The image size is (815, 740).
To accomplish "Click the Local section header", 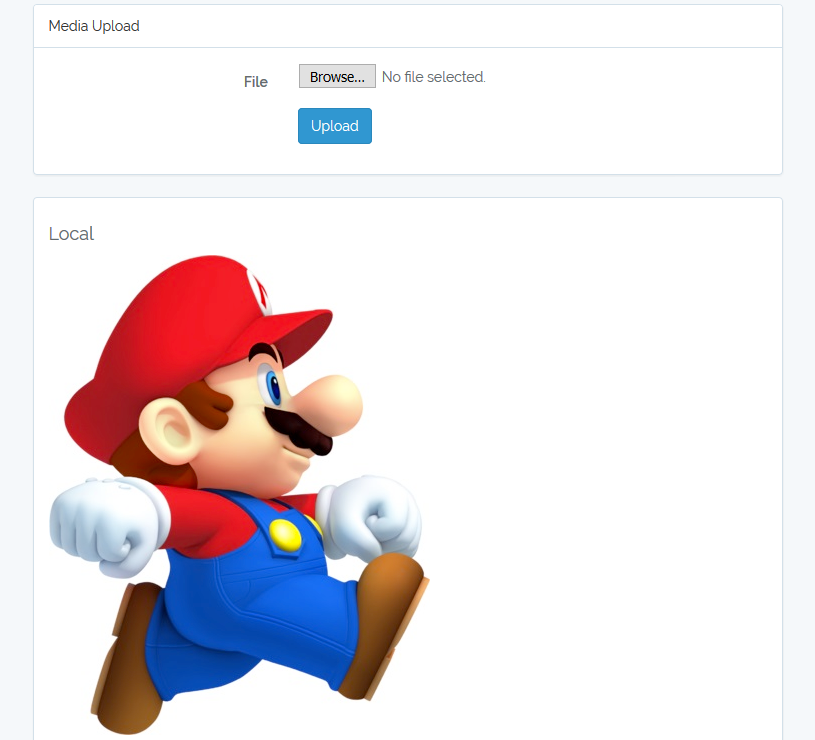I will [x=71, y=233].
